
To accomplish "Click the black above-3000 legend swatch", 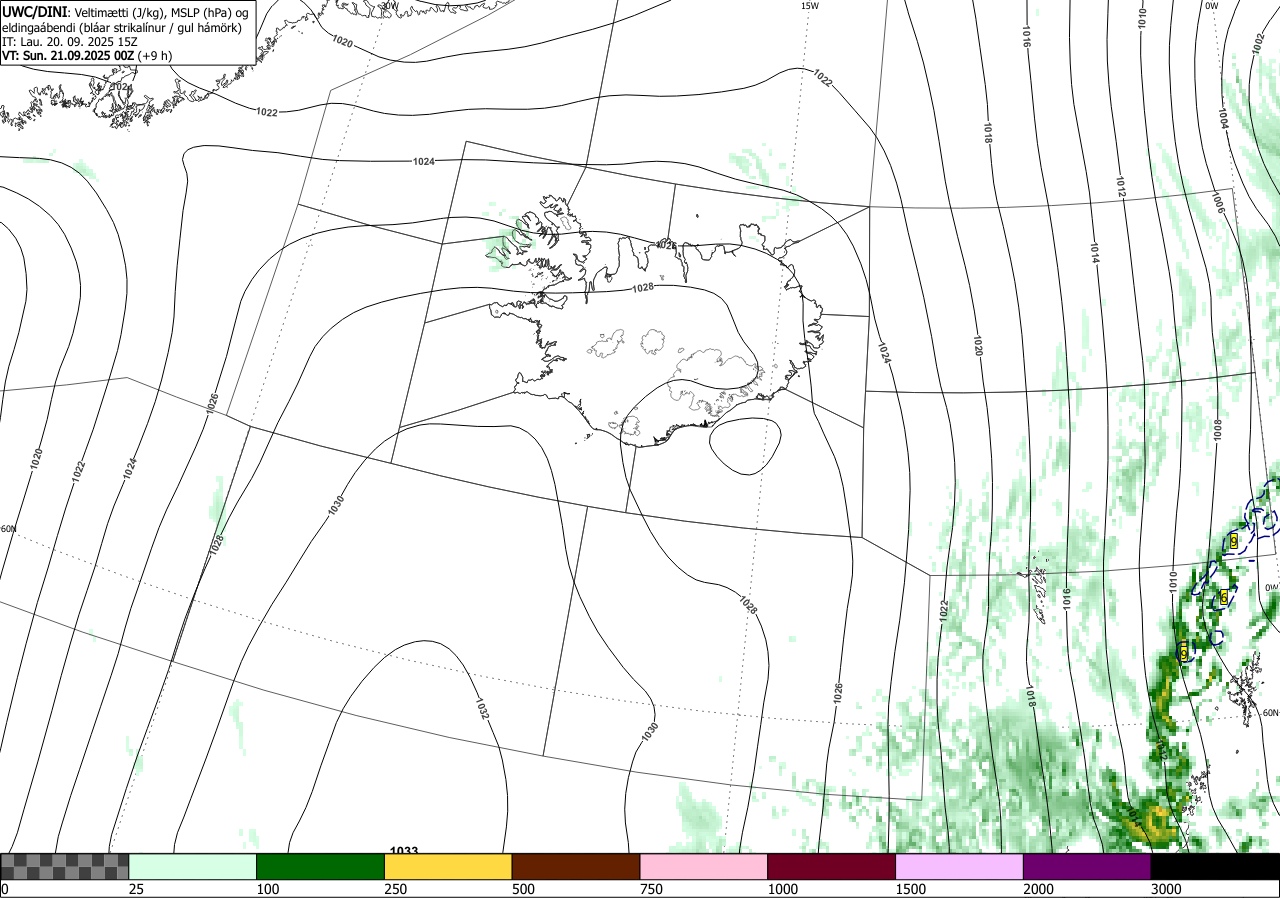I will coord(1215,866).
